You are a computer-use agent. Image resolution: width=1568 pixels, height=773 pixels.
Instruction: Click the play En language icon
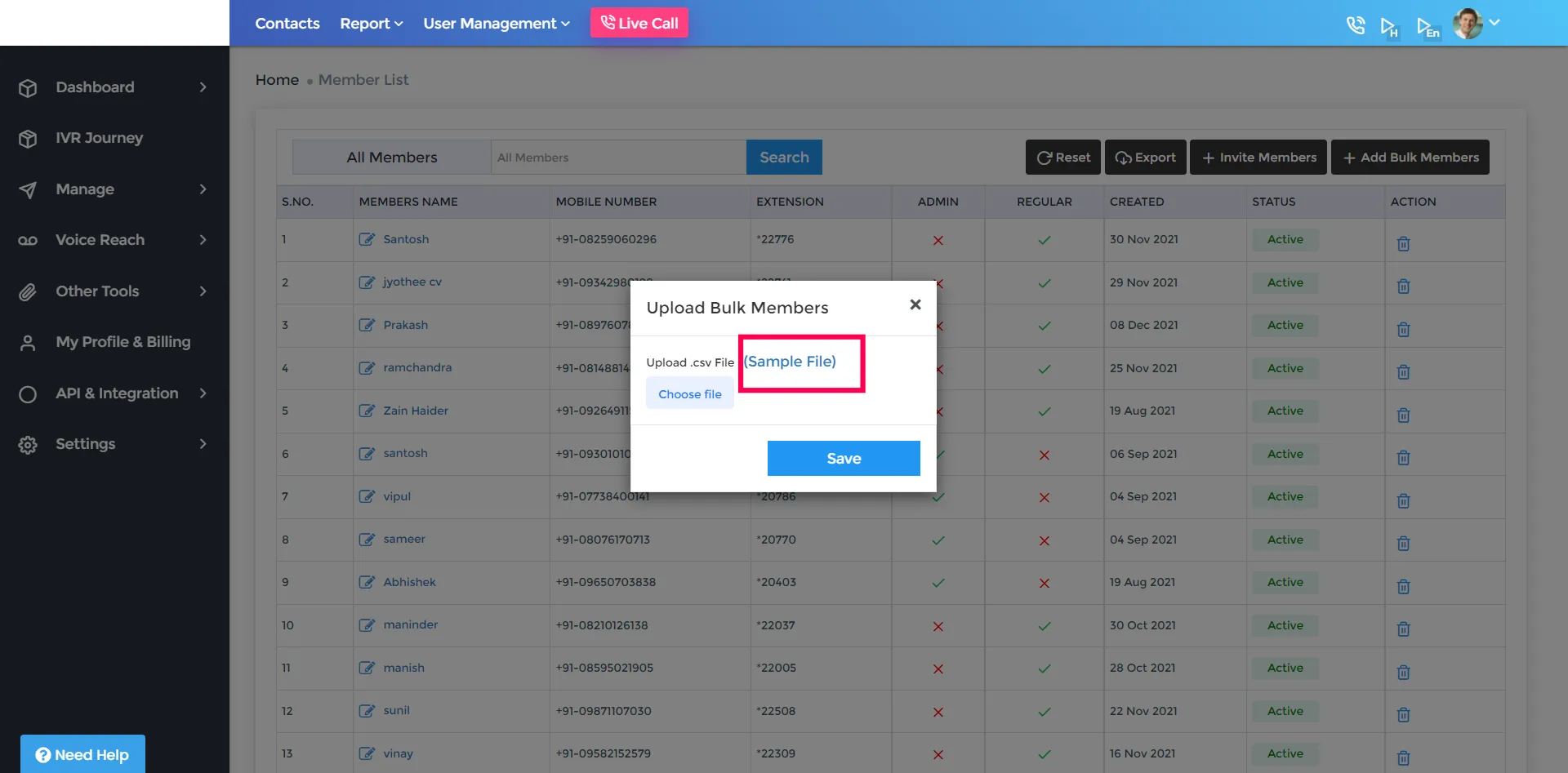coord(1428,28)
